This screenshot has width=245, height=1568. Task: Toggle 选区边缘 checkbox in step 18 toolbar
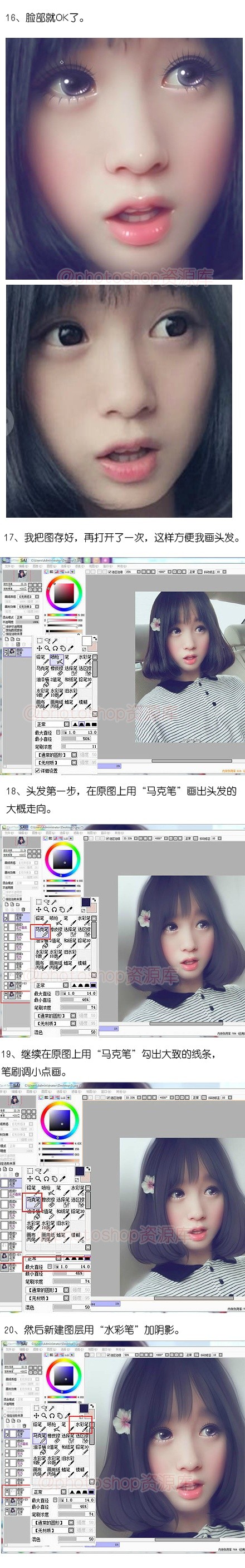tap(108, 840)
